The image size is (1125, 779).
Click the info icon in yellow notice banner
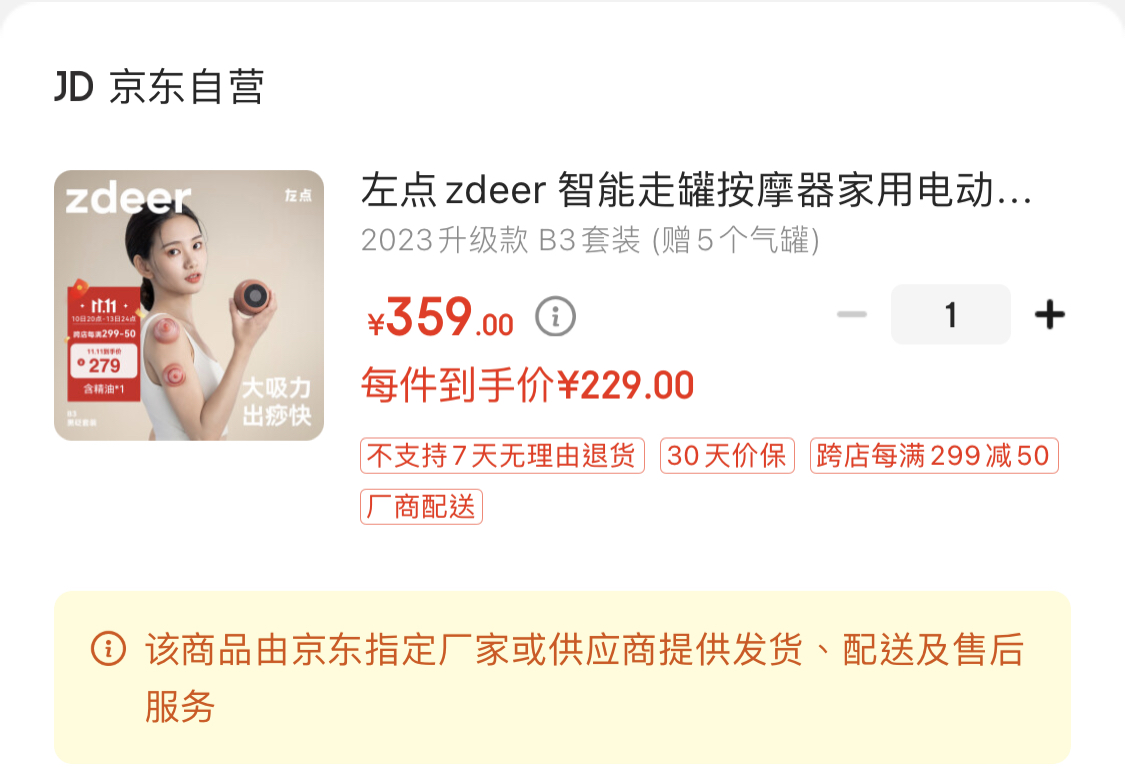pyautogui.click(x=108, y=649)
